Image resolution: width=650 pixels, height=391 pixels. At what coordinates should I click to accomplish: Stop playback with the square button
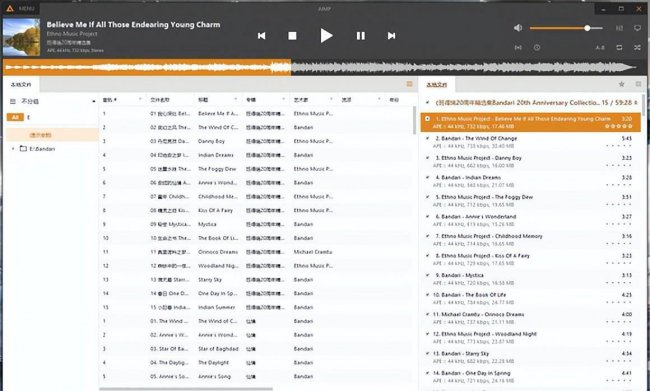coord(292,36)
